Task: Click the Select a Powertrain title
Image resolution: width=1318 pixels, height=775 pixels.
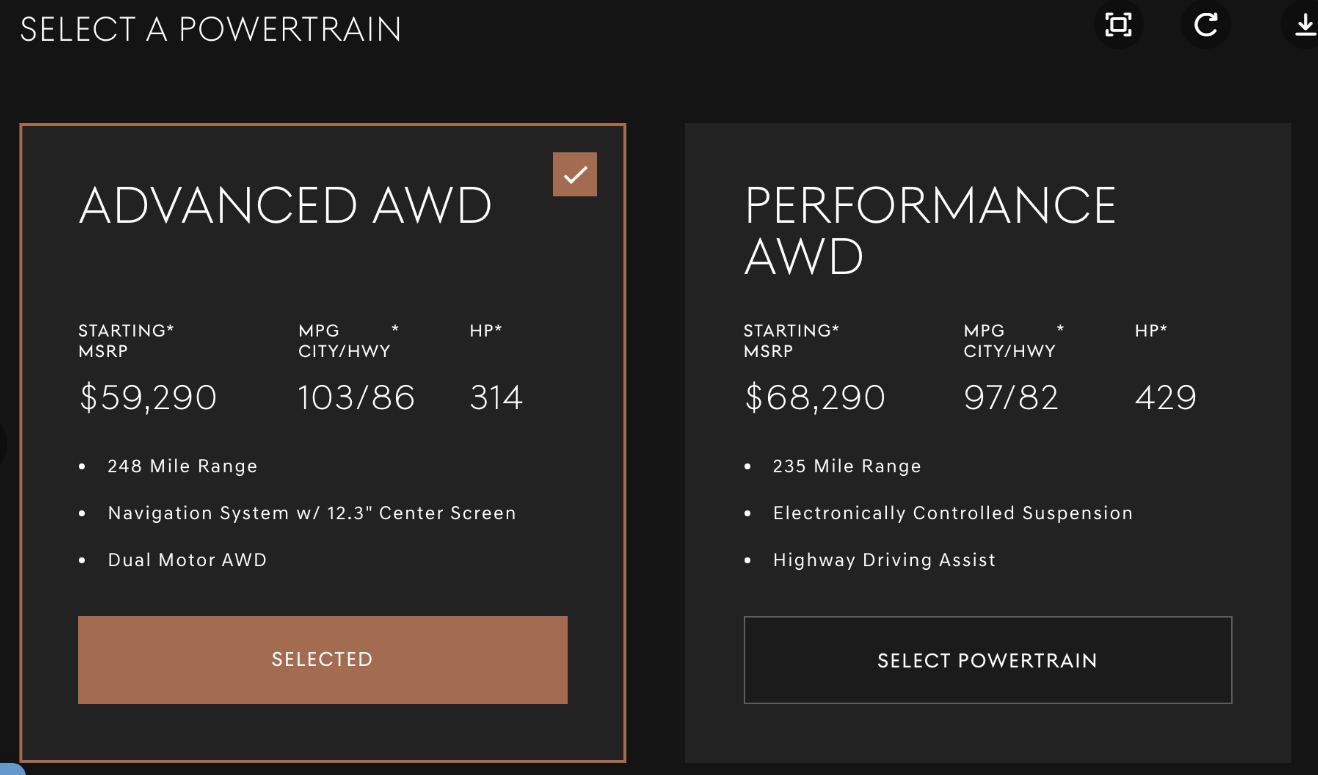Action: coord(210,29)
